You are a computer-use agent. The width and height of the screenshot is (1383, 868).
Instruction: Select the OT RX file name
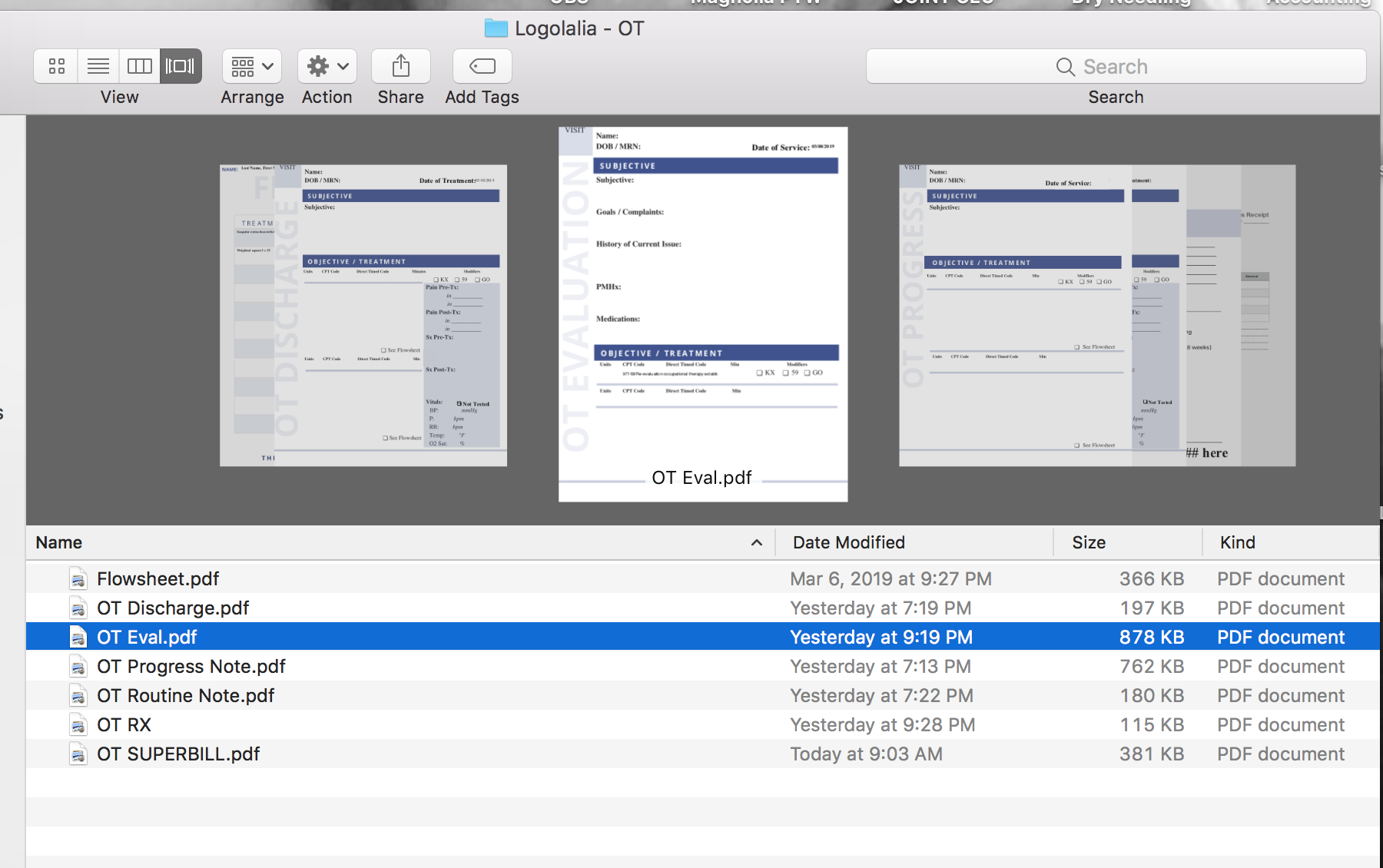pos(124,724)
